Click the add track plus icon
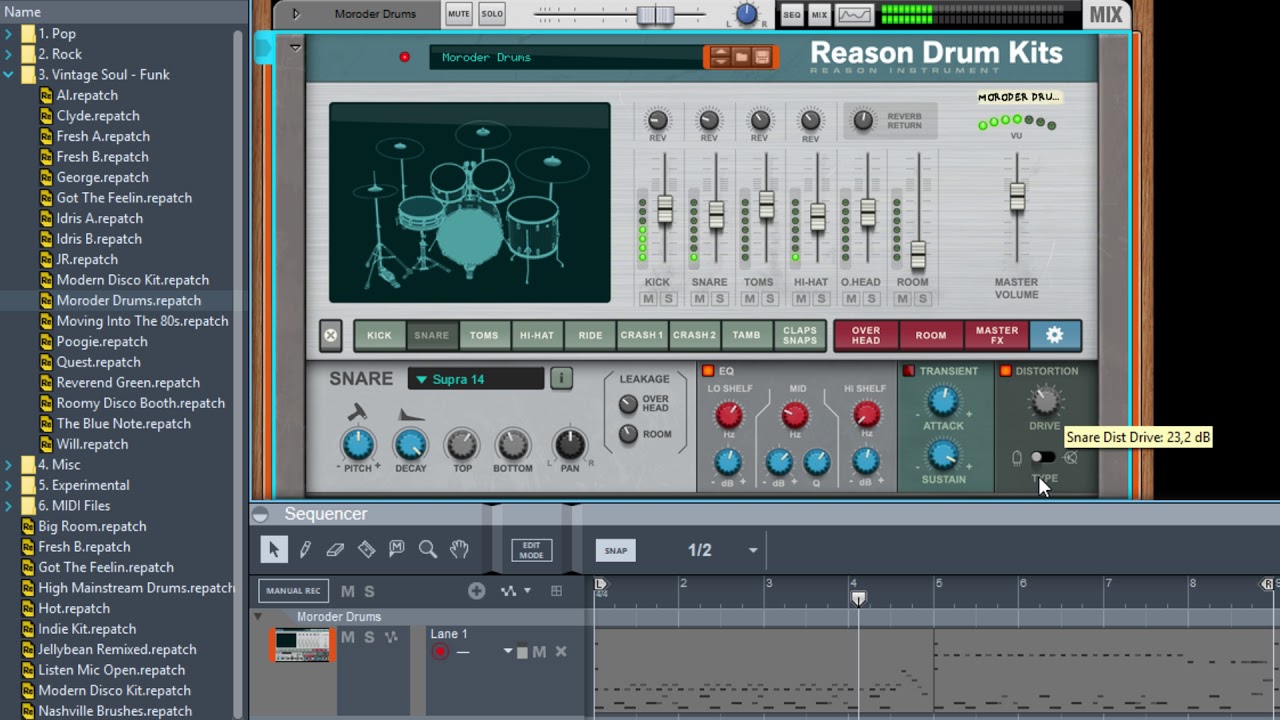This screenshot has width=1280, height=720. 476,591
